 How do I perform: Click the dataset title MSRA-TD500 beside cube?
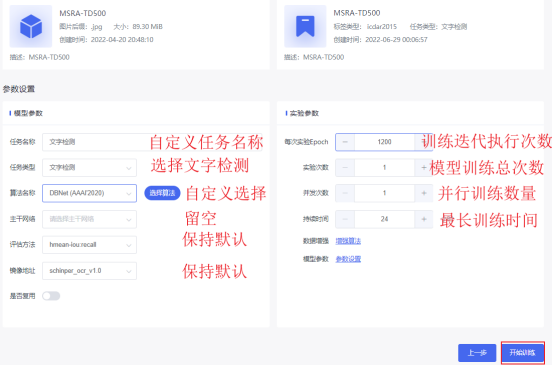click(83, 13)
